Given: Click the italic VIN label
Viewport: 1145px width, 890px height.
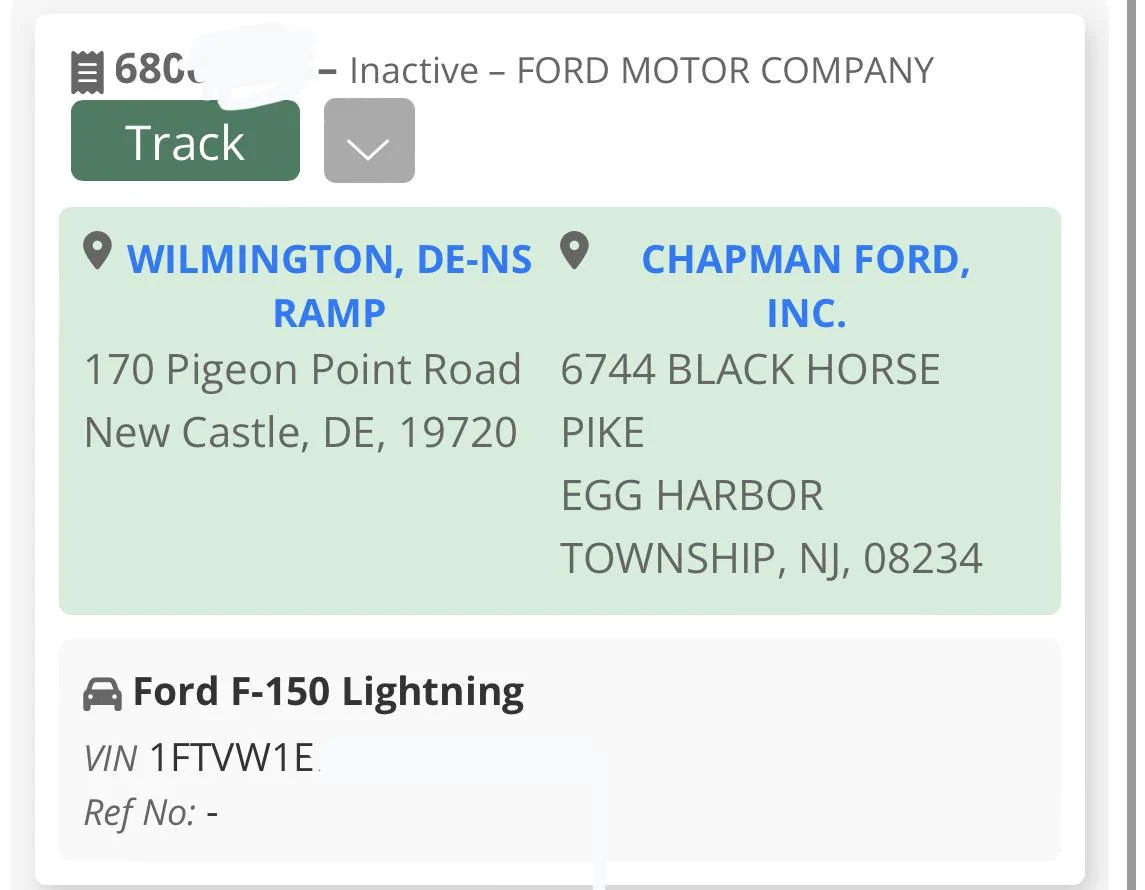Looking at the screenshot, I should [x=111, y=759].
